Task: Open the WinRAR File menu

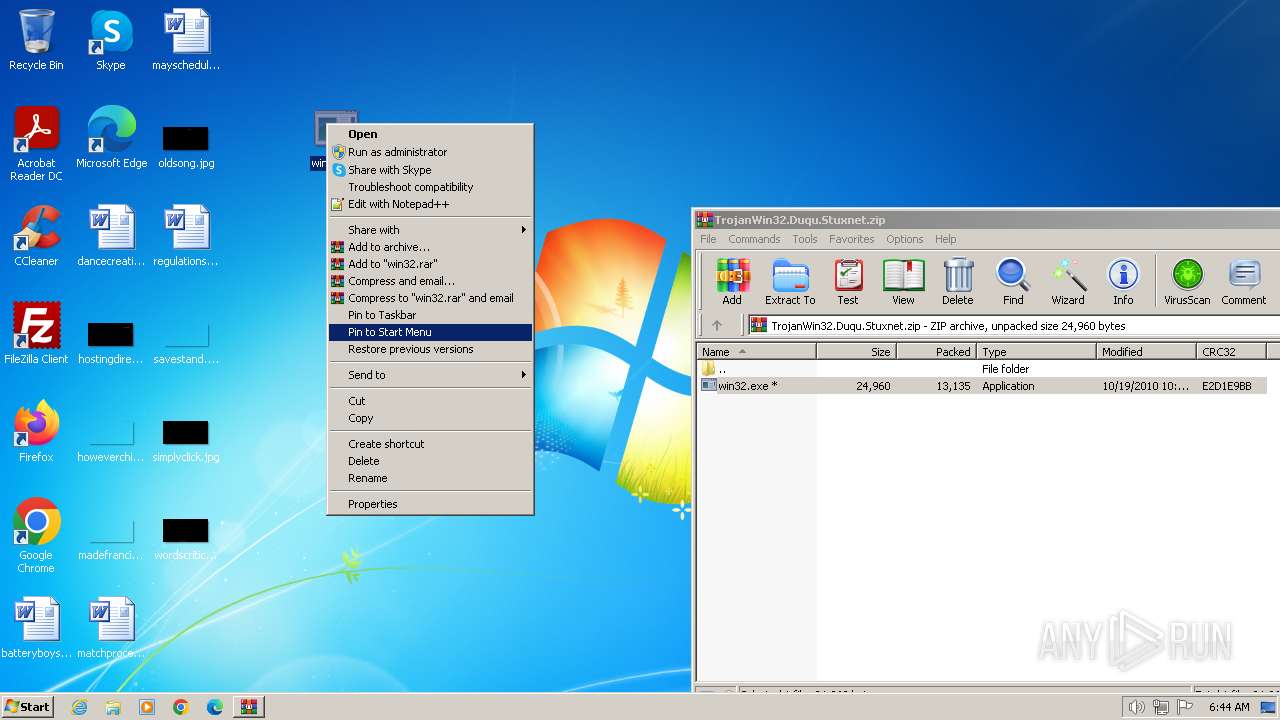Action: click(x=708, y=239)
